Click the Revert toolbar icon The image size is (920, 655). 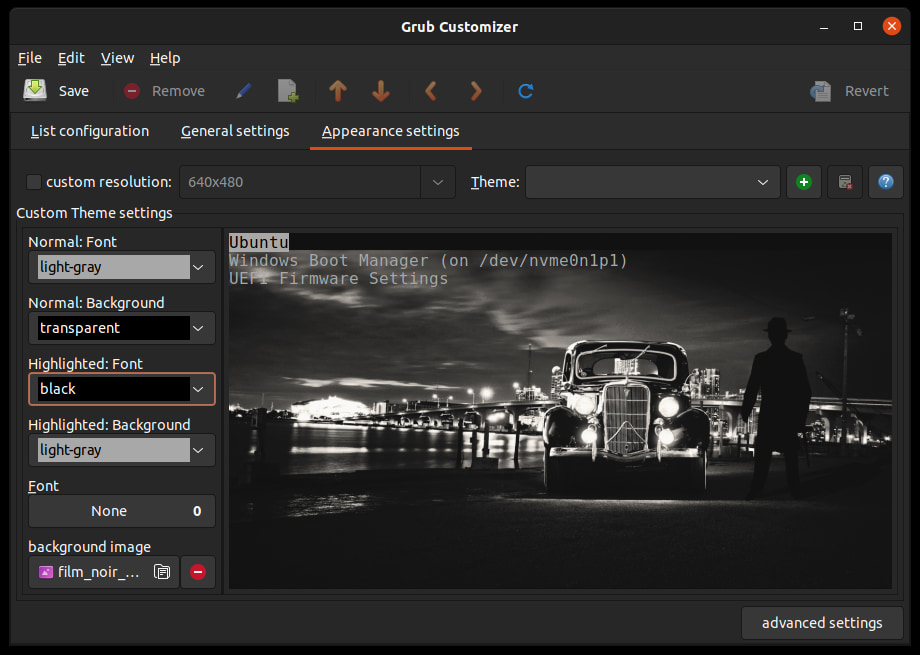pos(820,91)
